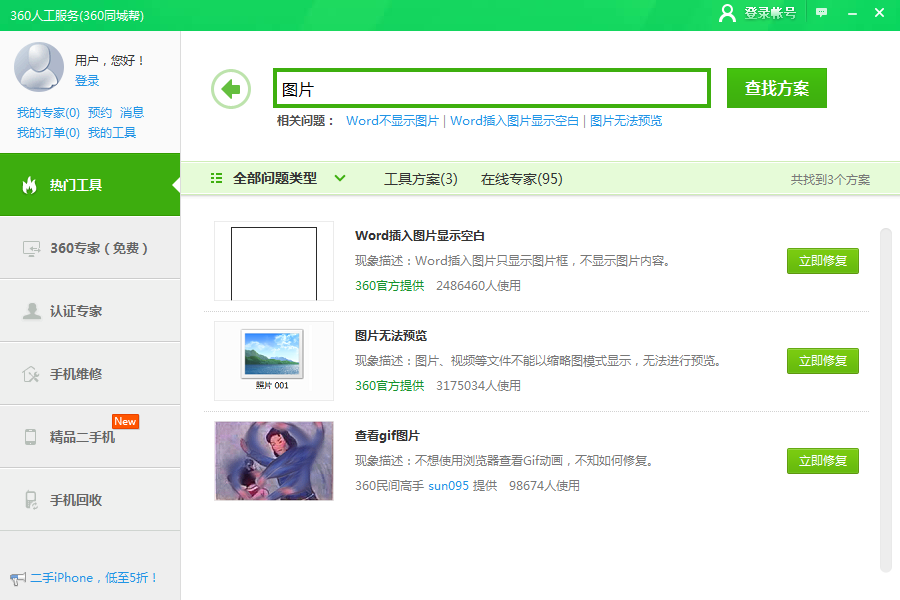
Task: Select 精品二手机 in the sidebar
Action: tap(90, 437)
